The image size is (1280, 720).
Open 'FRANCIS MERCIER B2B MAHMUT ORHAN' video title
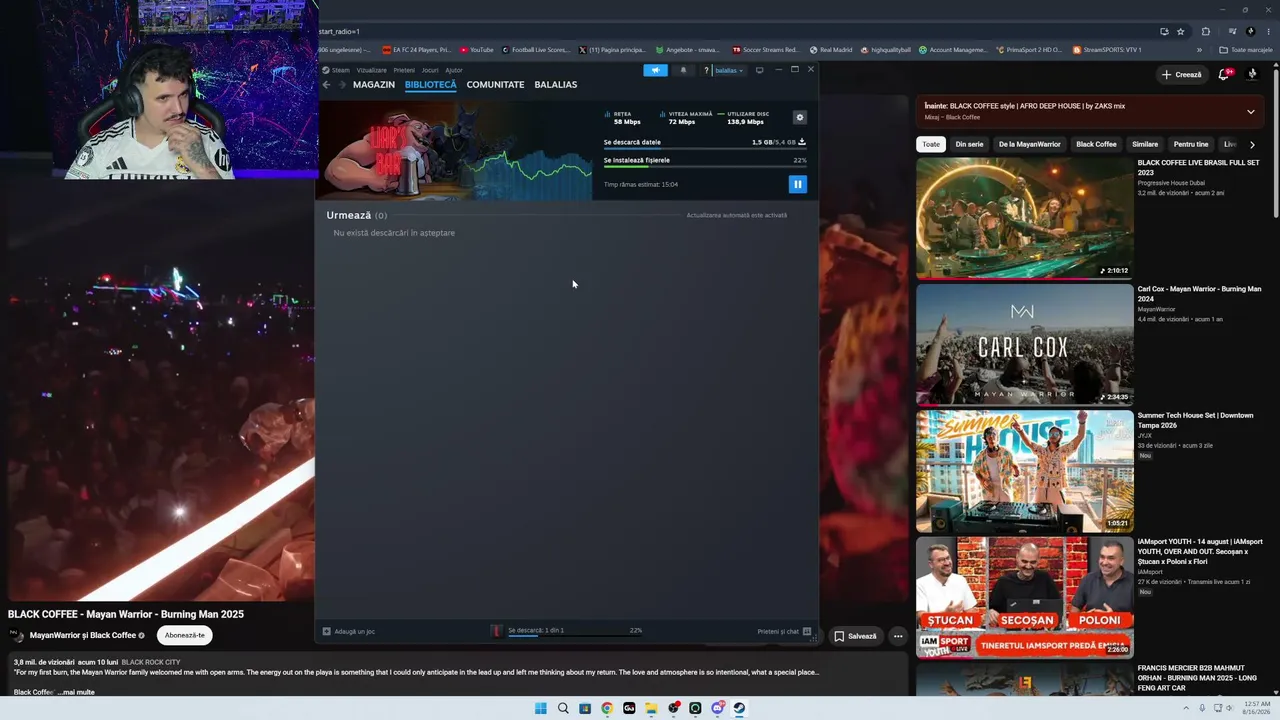(x=1199, y=678)
